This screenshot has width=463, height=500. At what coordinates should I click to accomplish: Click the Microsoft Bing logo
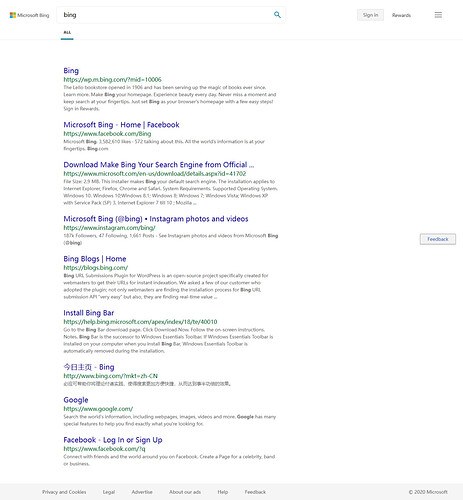(x=29, y=15)
